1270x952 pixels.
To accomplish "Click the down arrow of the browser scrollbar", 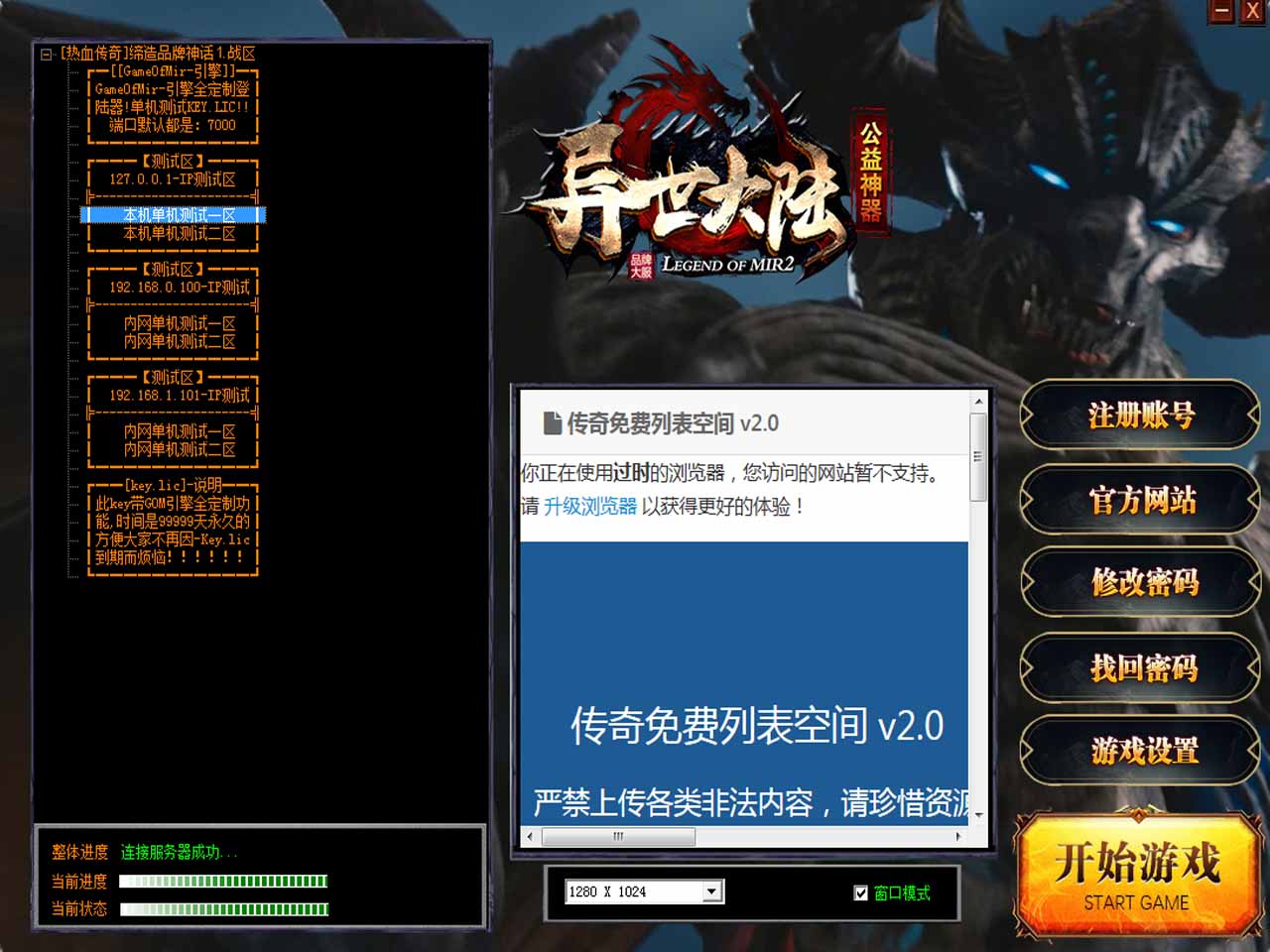I will pyautogui.click(x=978, y=814).
